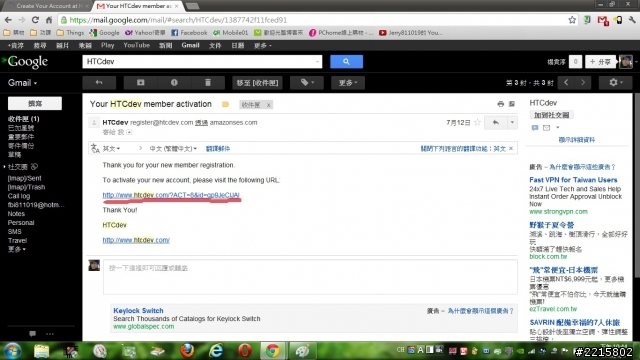Screen dimensions: 640x360
Task: Report spam with the exclamation icon
Action: coord(174,82)
